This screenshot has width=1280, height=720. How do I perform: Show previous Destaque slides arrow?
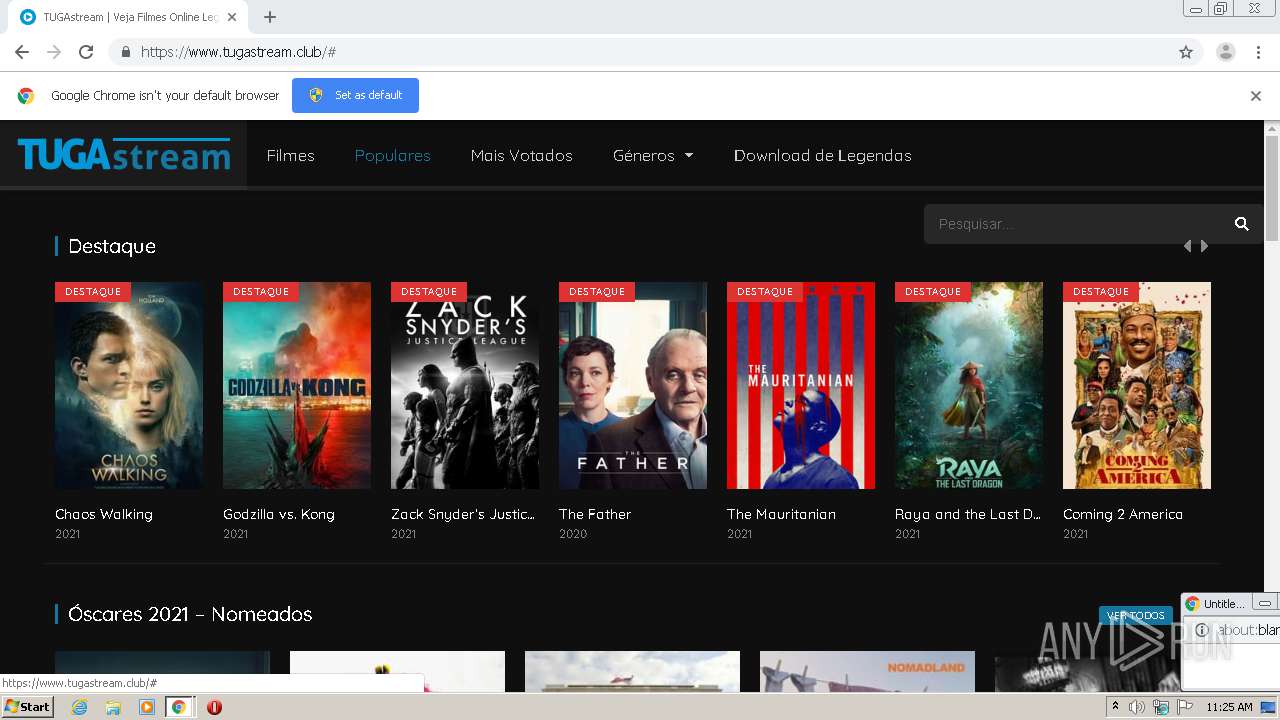click(1187, 246)
